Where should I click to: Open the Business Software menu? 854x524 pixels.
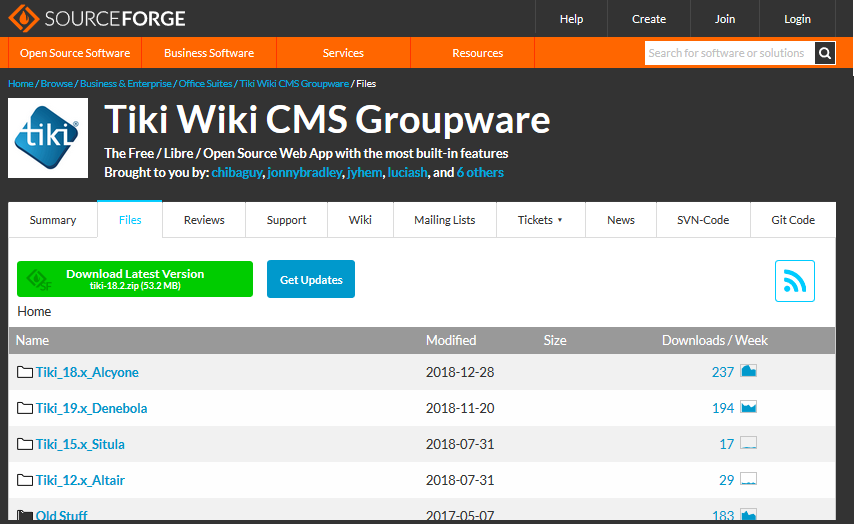pos(209,53)
